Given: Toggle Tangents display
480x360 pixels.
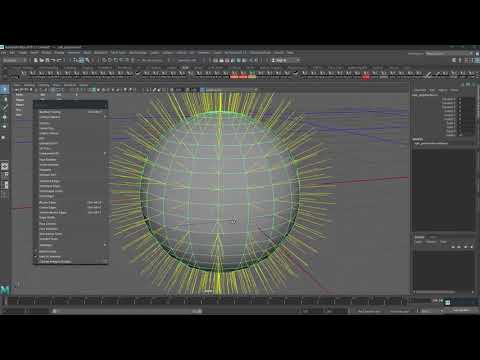Looking at the screenshot, I should 71,170.
